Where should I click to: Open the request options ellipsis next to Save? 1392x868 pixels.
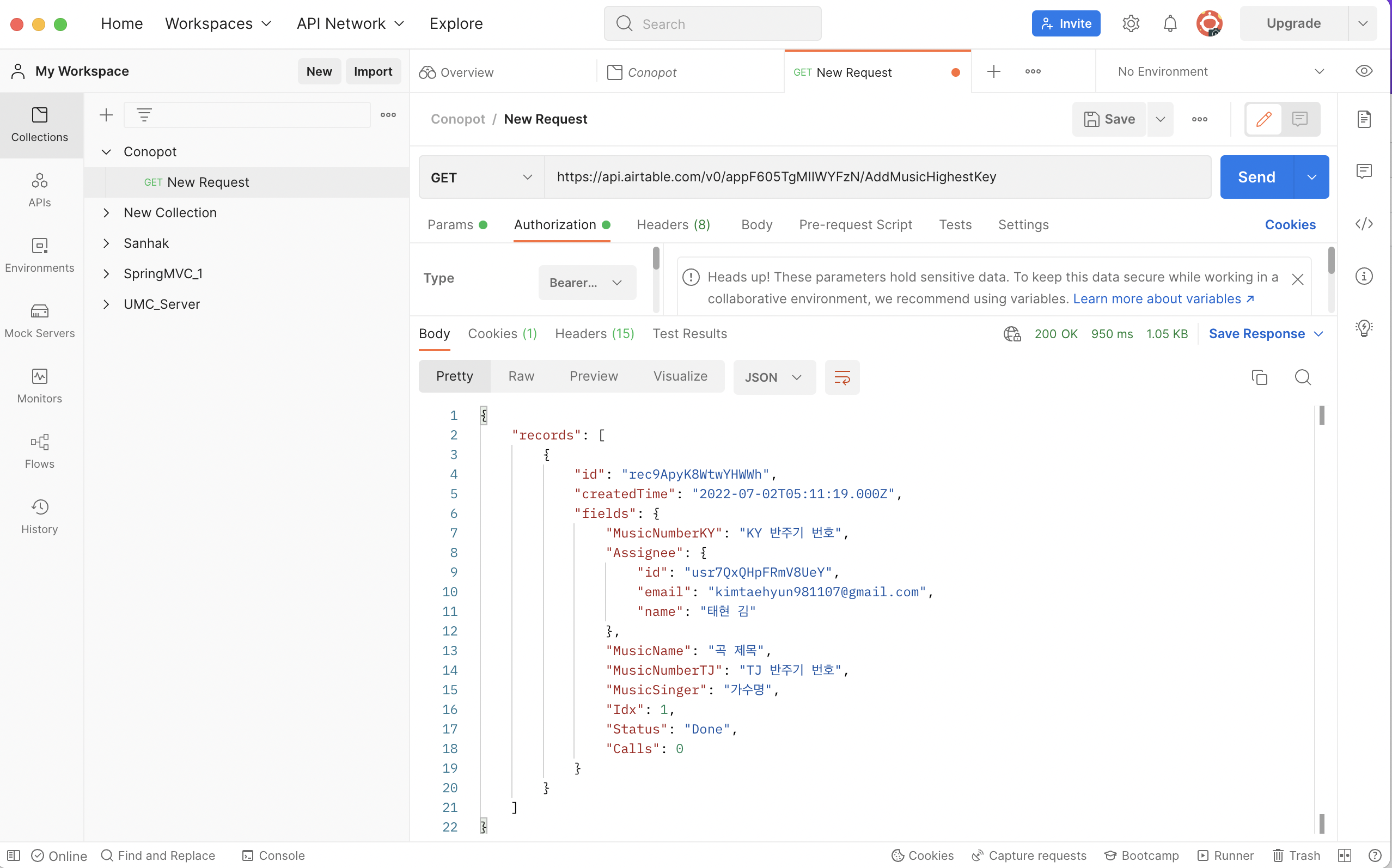pos(1199,119)
